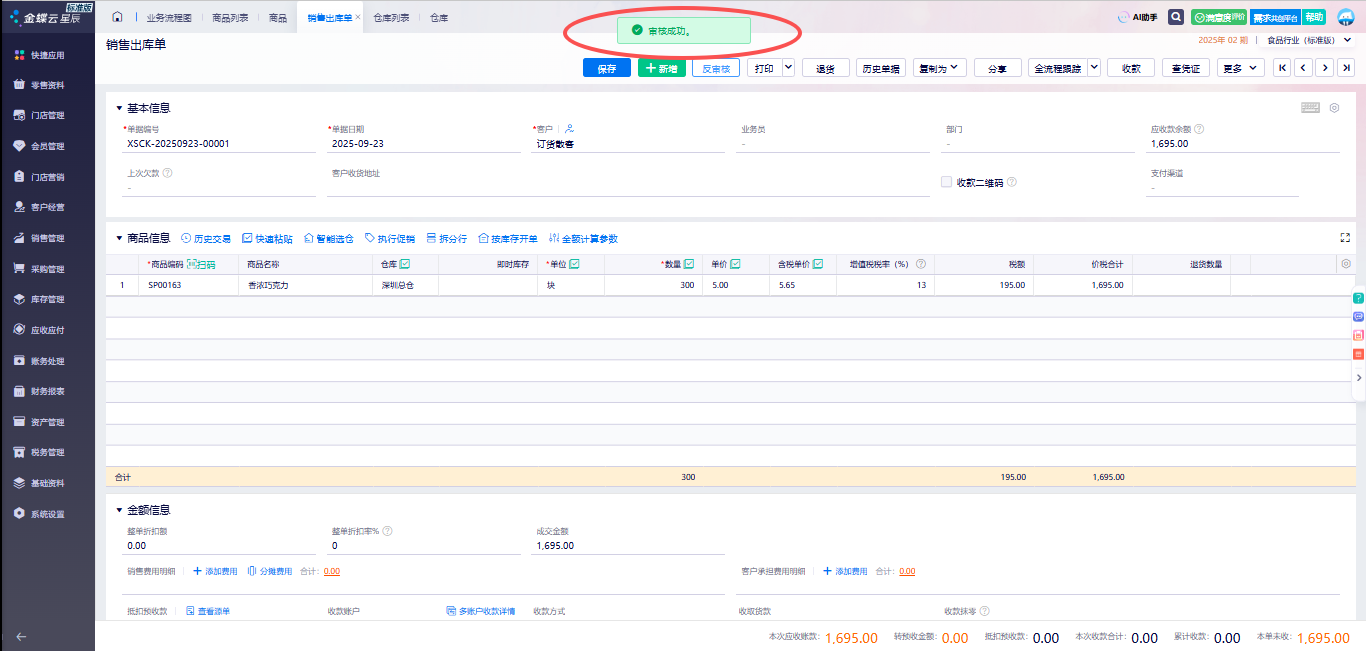Switch to the 商品列表 tab

pyautogui.click(x=230, y=18)
